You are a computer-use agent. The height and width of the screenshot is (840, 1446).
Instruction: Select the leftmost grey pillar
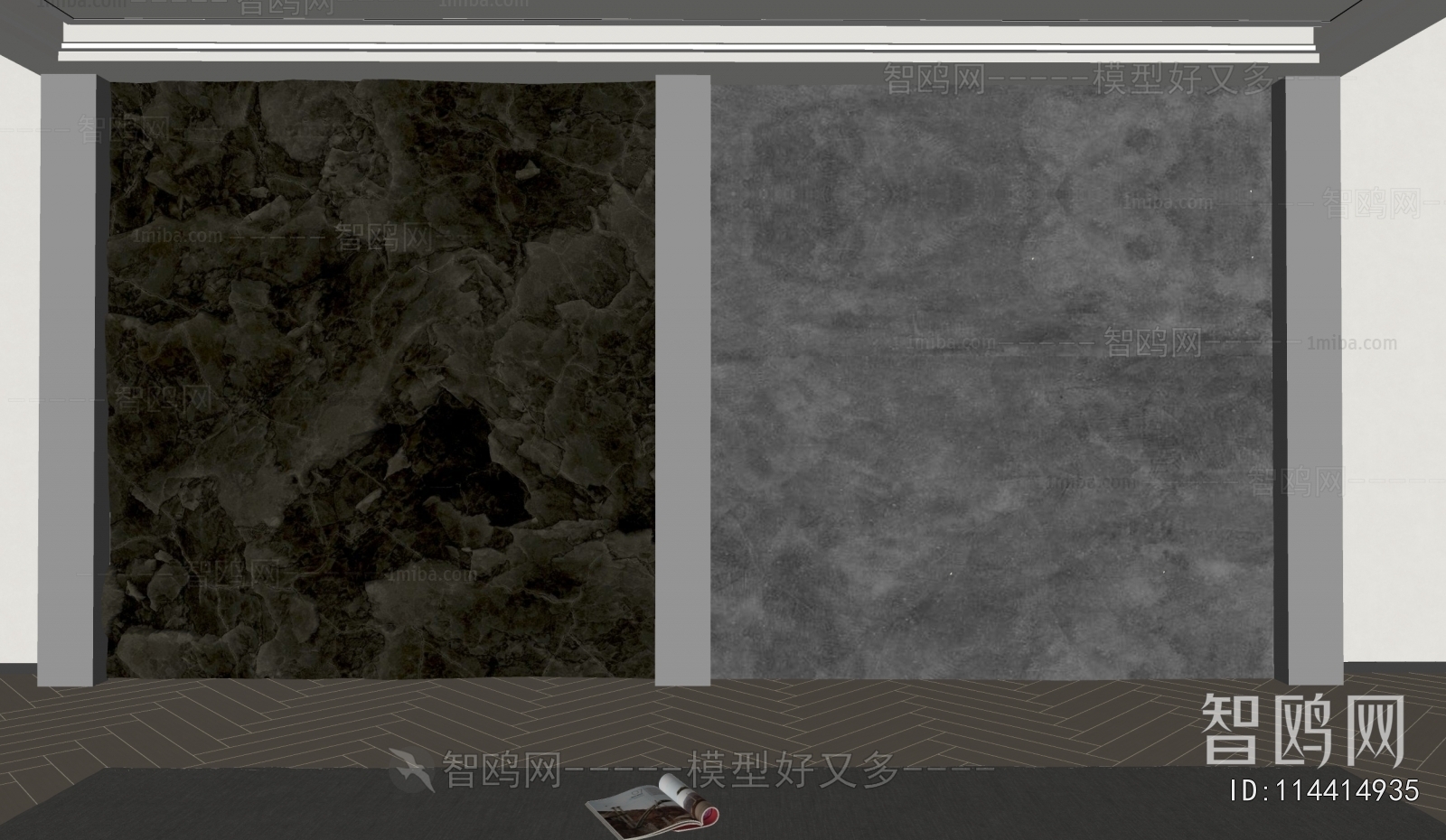[68, 379]
